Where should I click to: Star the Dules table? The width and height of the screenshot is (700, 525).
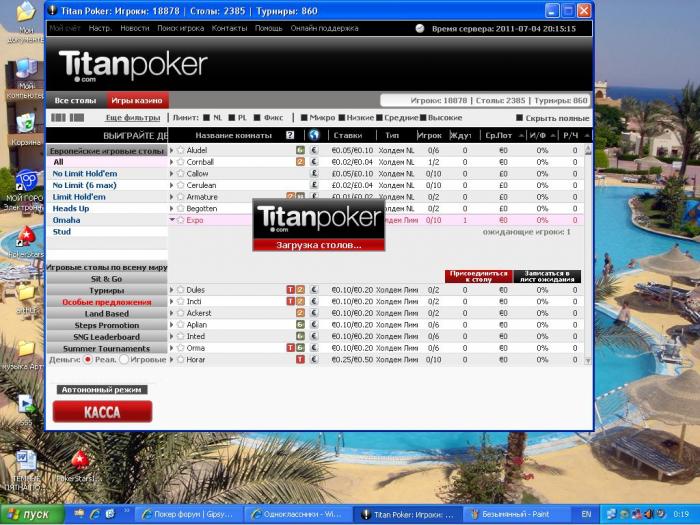coord(181,290)
